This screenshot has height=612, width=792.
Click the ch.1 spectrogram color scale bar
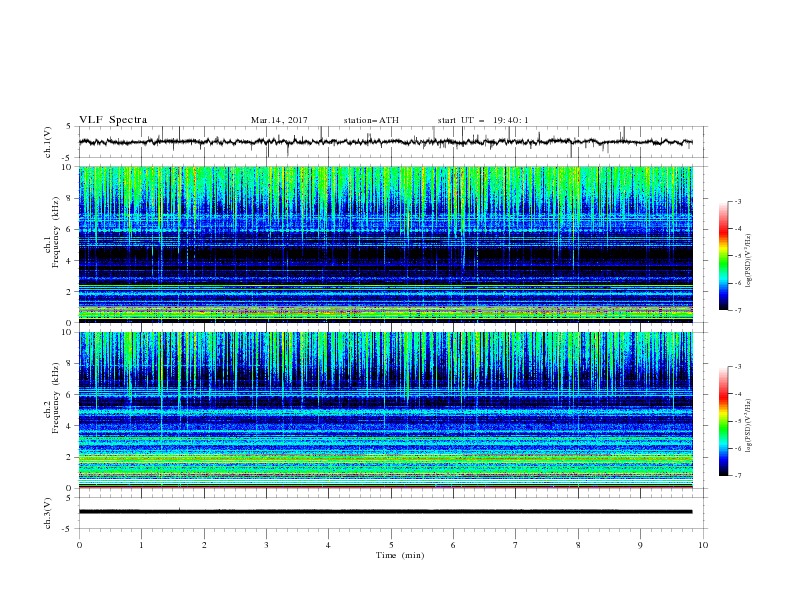[x=724, y=256]
